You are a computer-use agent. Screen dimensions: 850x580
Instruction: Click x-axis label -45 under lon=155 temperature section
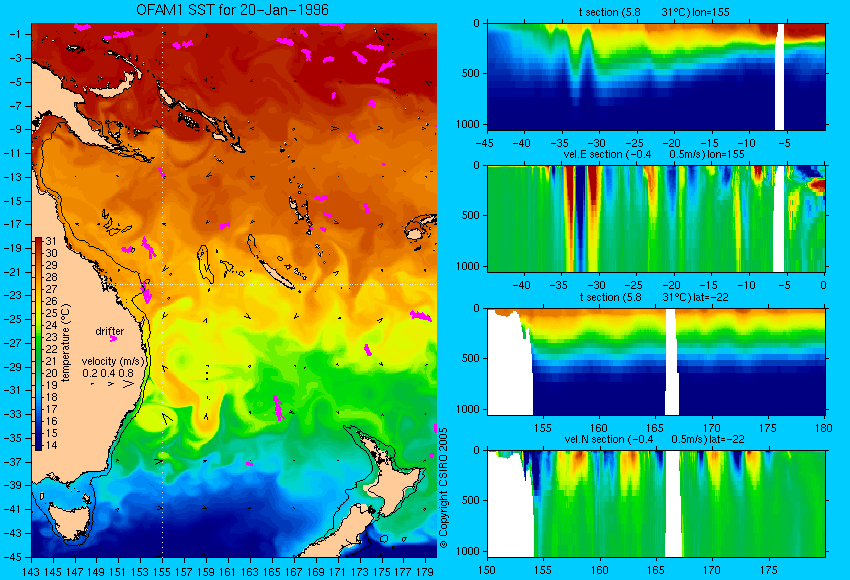click(x=485, y=143)
